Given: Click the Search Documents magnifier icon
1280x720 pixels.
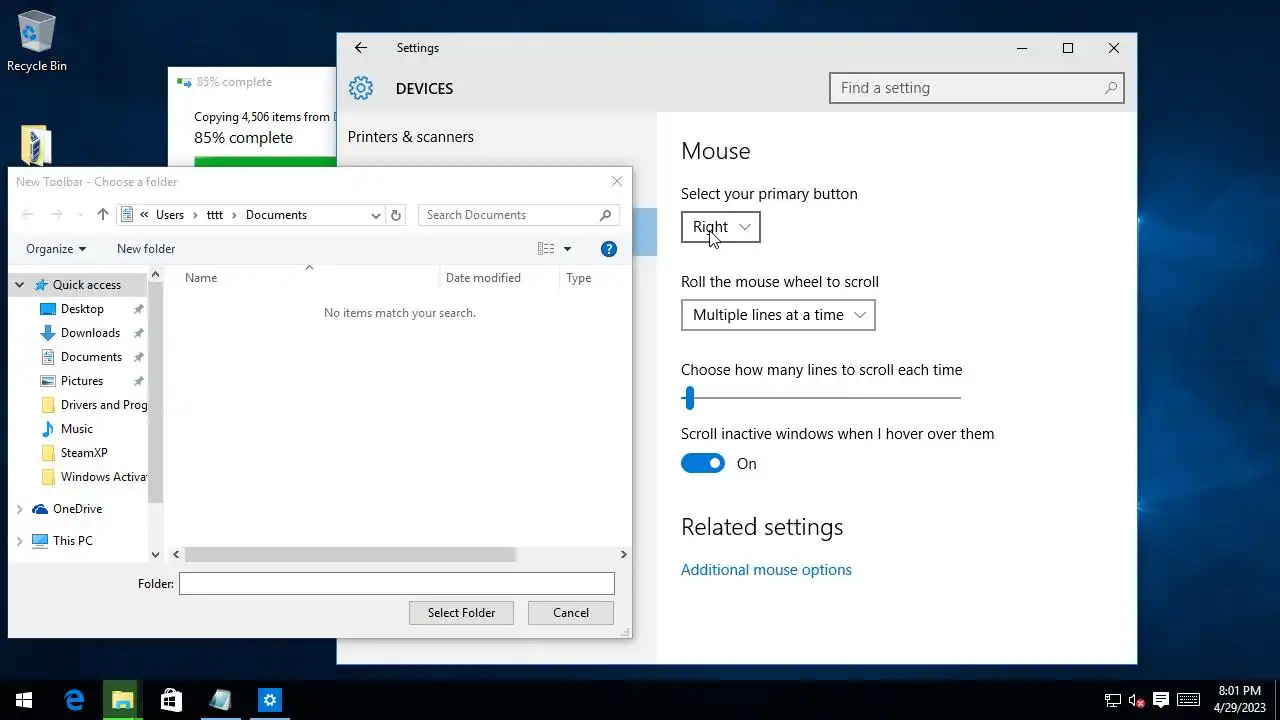Looking at the screenshot, I should pos(605,215).
